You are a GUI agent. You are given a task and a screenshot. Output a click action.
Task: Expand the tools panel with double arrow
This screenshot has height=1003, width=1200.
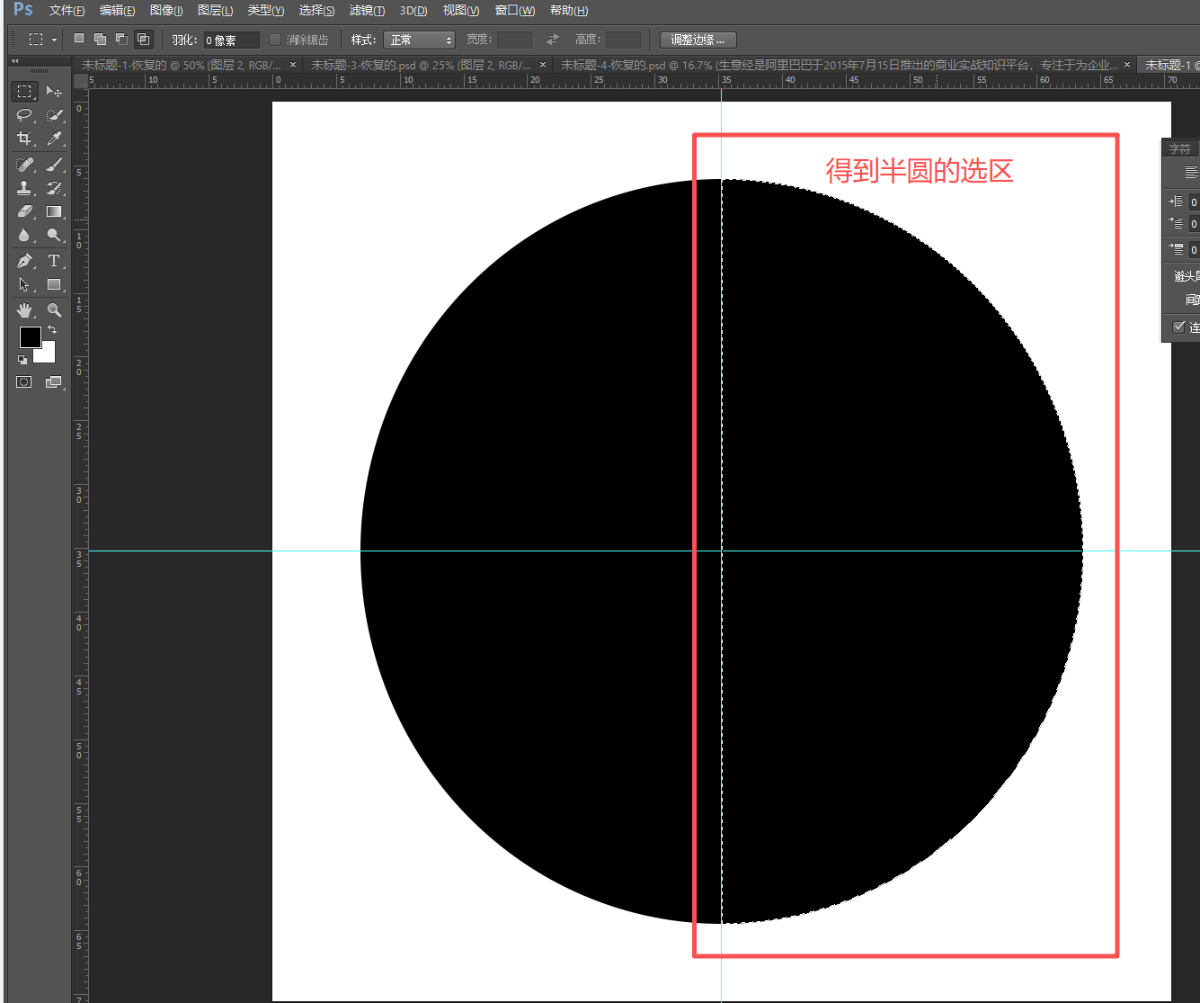click(x=15, y=62)
